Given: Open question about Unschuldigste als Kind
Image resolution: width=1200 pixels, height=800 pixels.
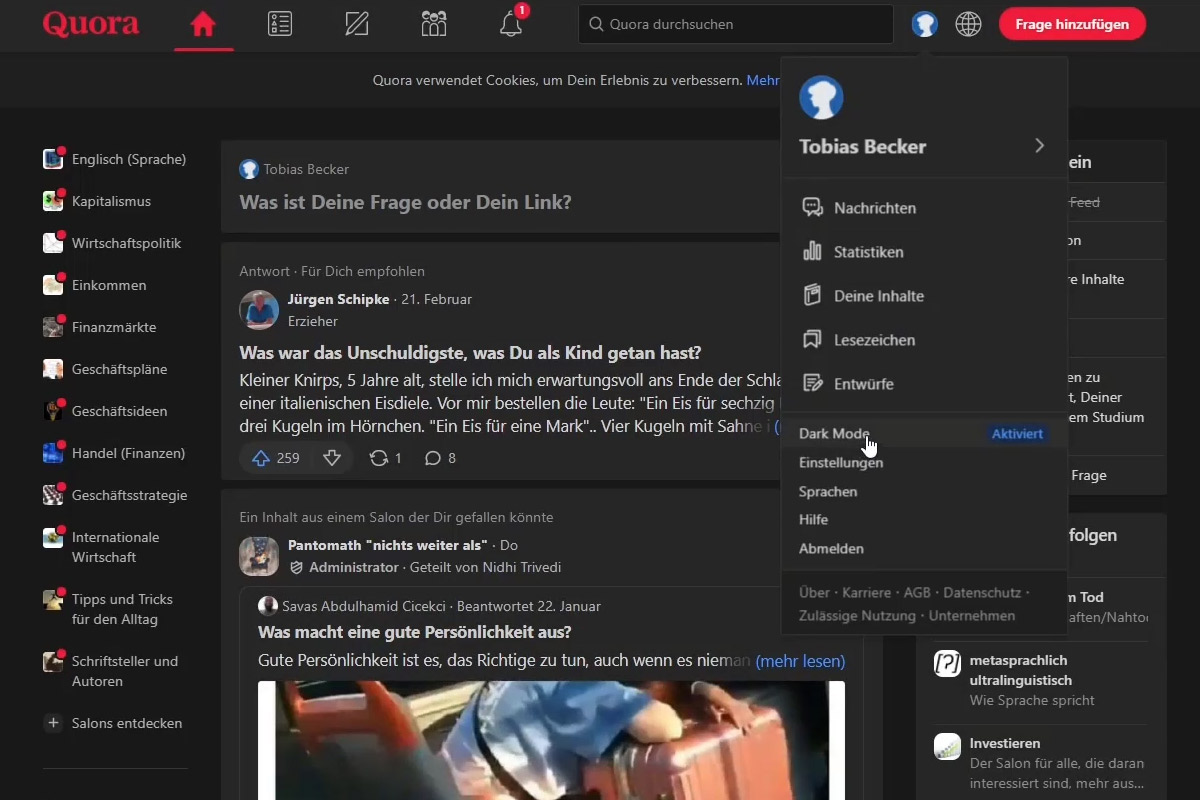Looking at the screenshot, I should (470, 353).
